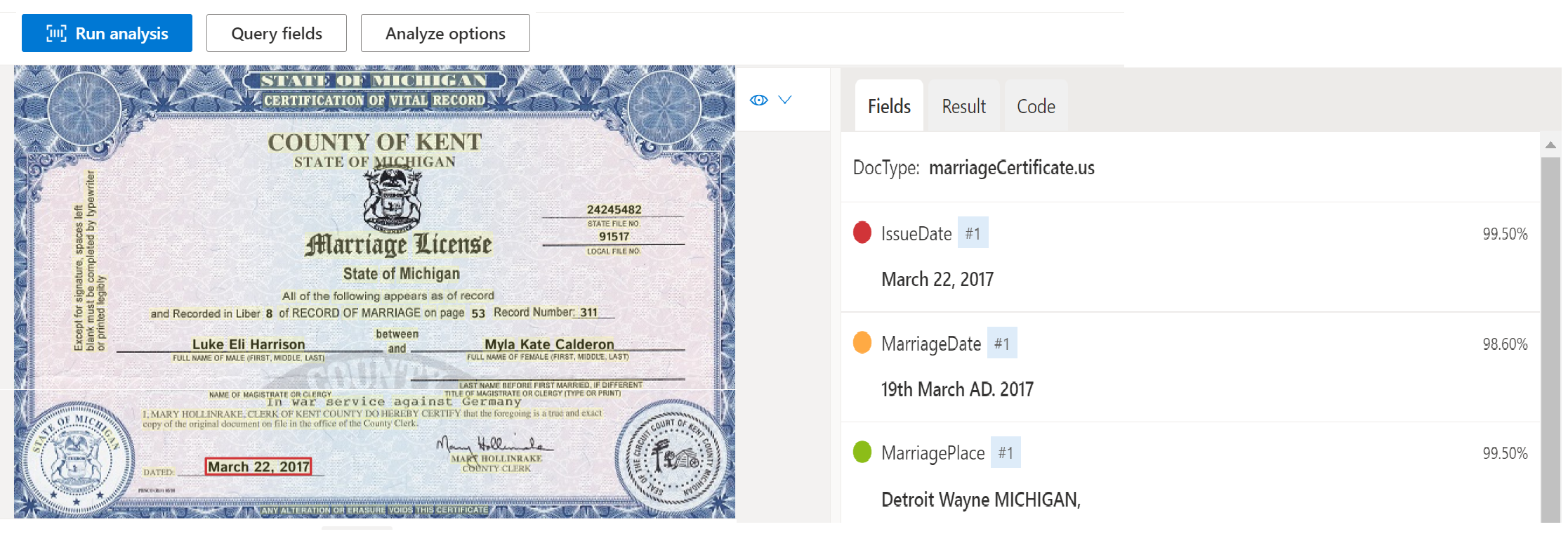Click the Run analysis button
Screen dimensions: 1568x534
coord(107,33)
